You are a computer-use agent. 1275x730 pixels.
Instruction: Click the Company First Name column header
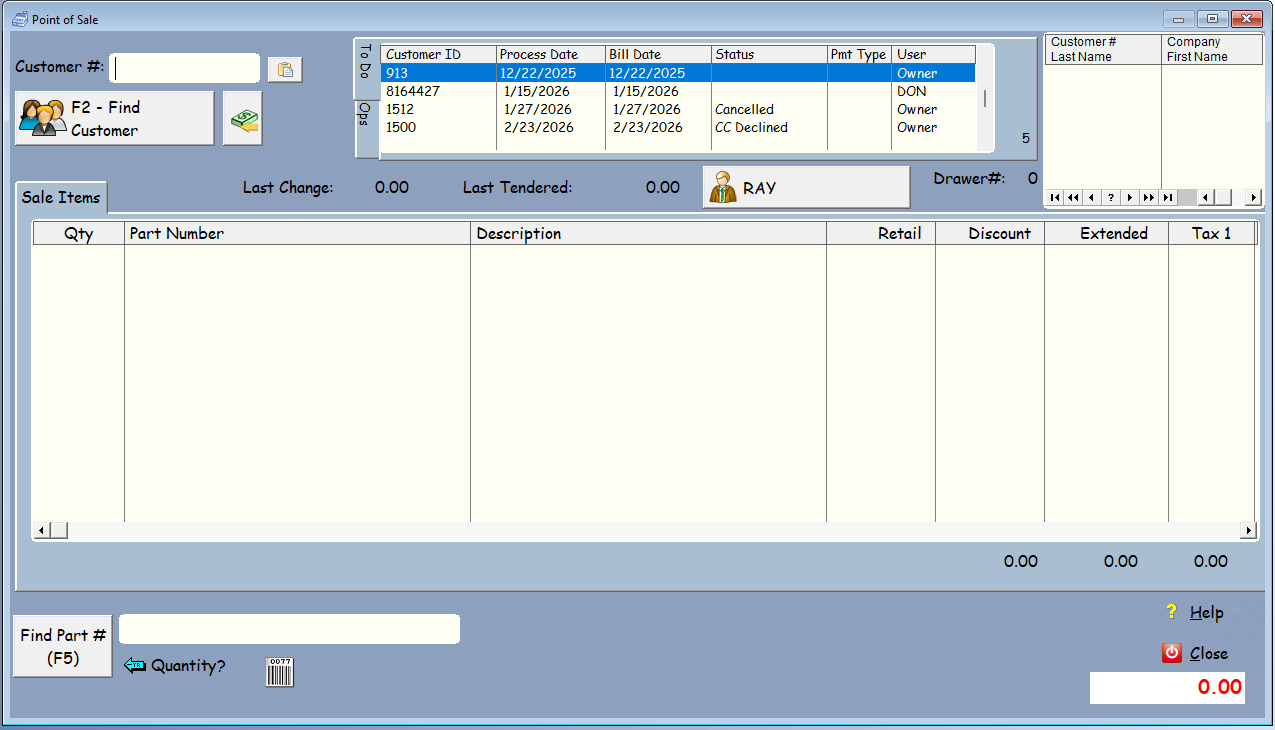1212,50
